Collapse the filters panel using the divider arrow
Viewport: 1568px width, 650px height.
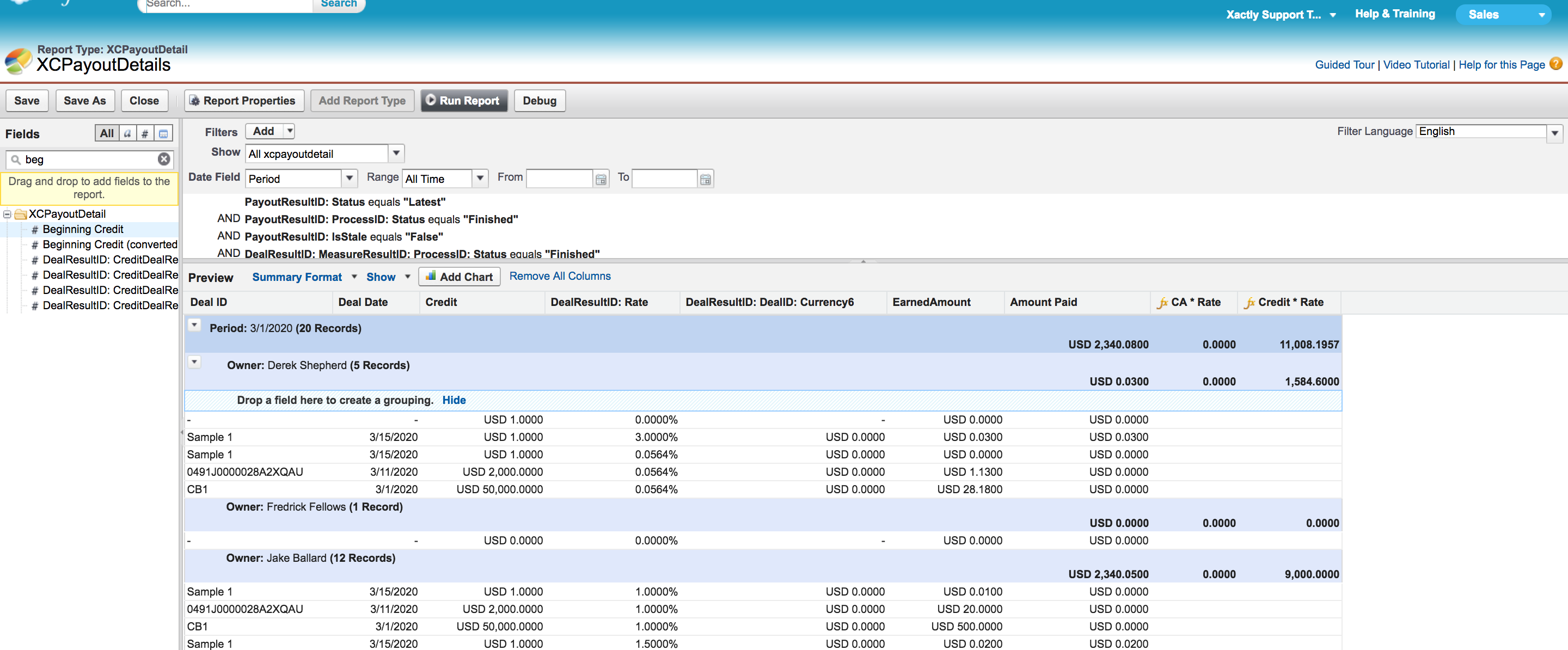point(862,260)
